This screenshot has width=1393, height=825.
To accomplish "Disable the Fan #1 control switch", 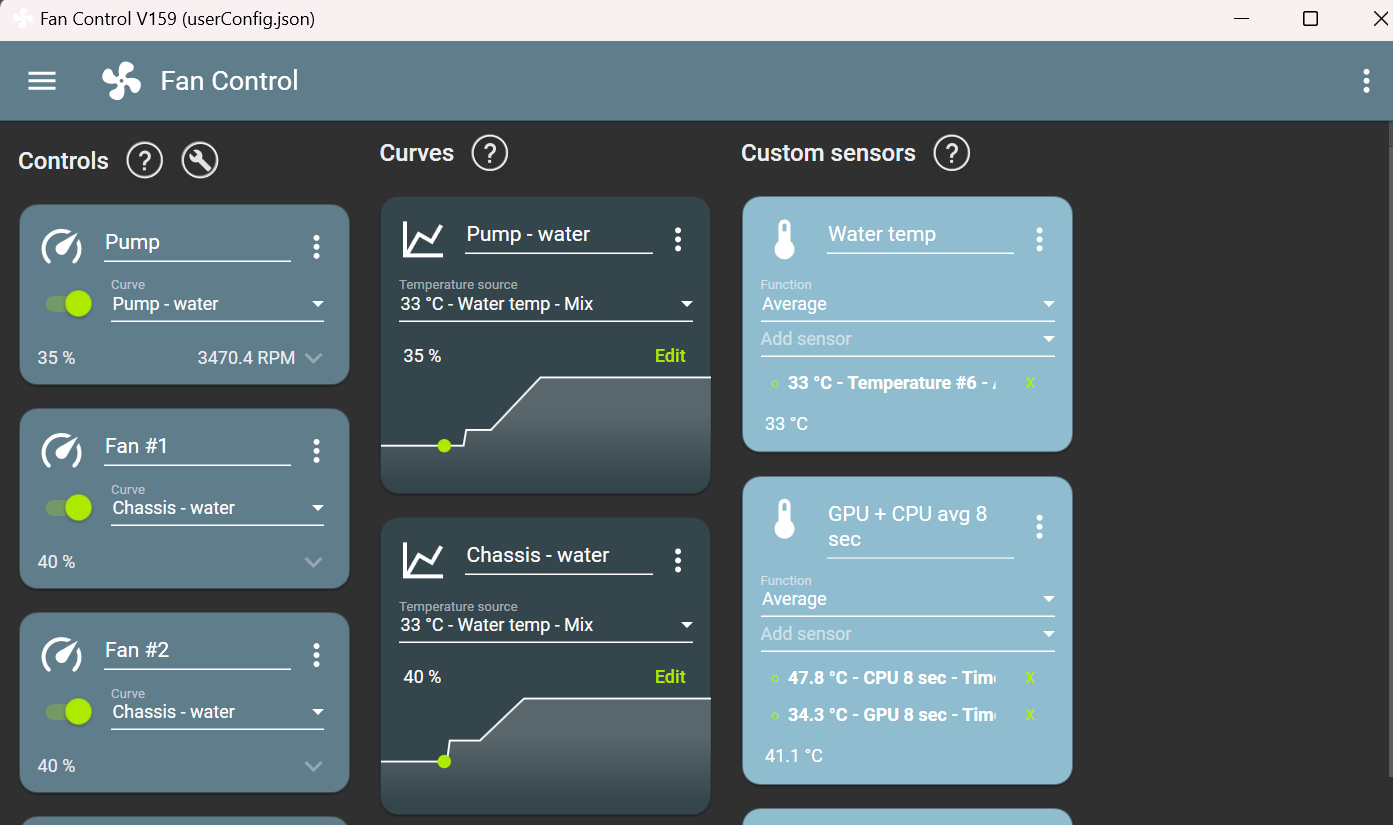I will click(70, 508).
